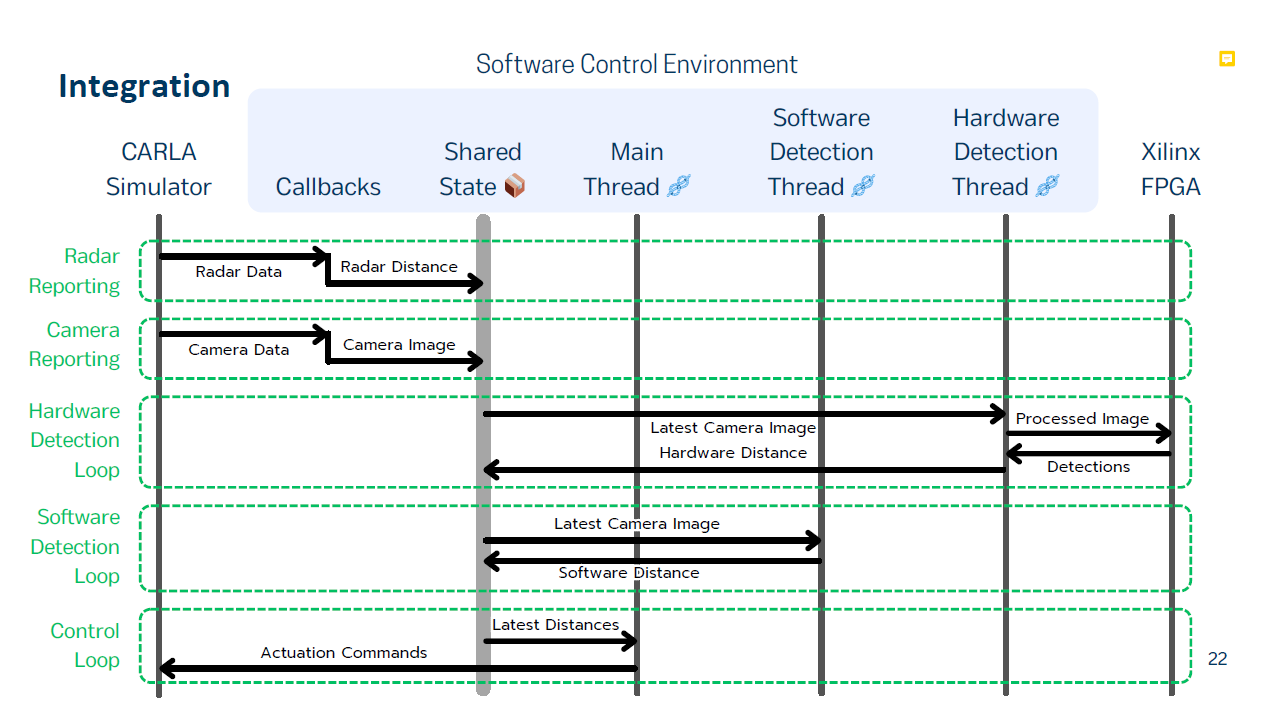1279x719 pixels.
Task: Click the thread icon next to Main Thread
Action: click(679, 186)
